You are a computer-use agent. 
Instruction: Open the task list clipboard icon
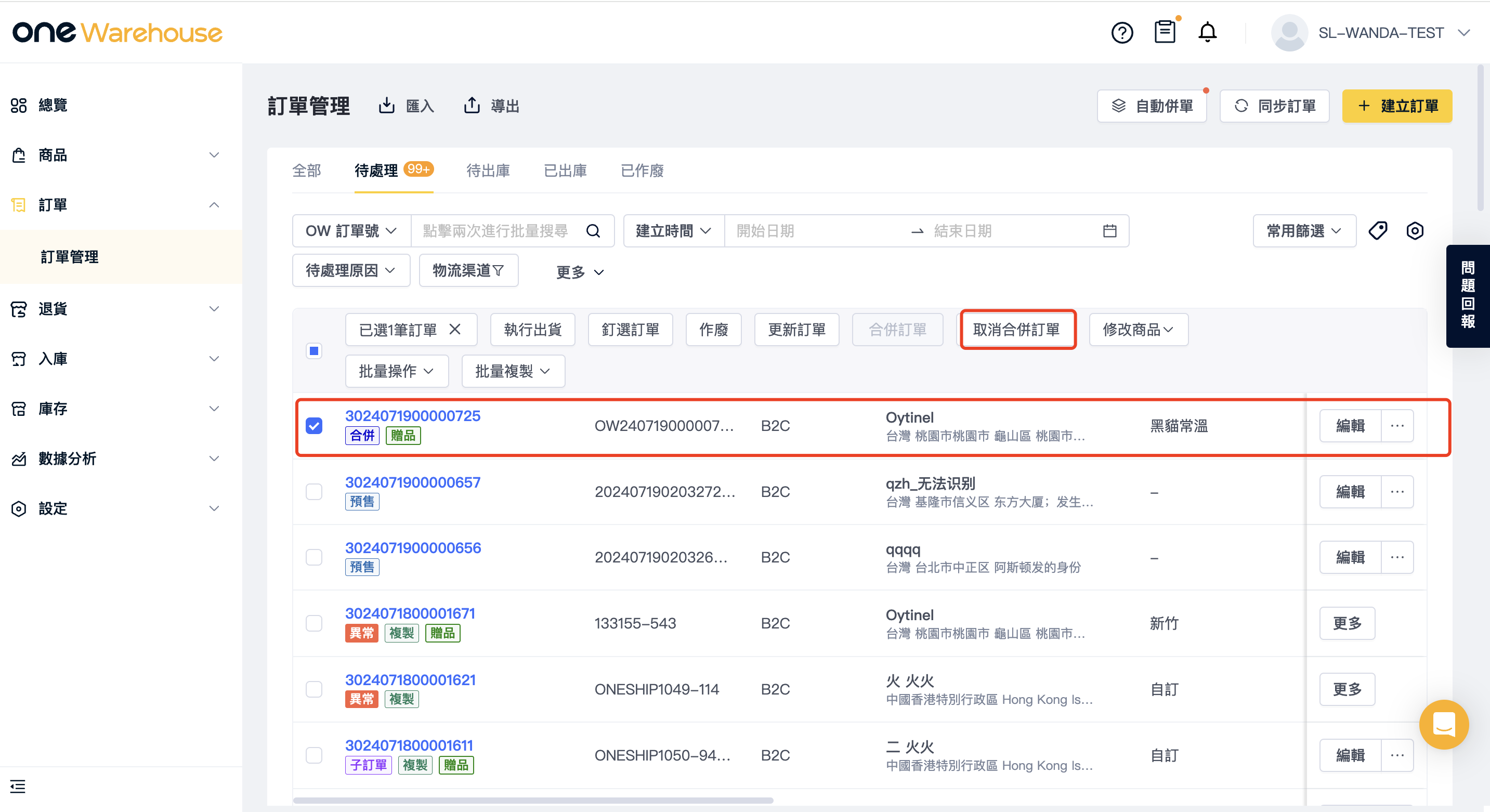(1165, 32)
